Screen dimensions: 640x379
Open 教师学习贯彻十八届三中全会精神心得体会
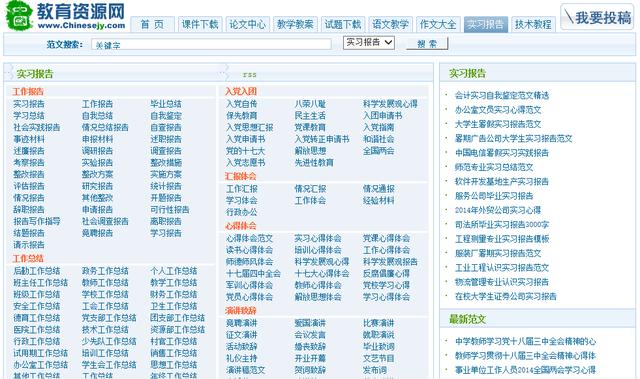pyautogui.click(x=525, y=356)
